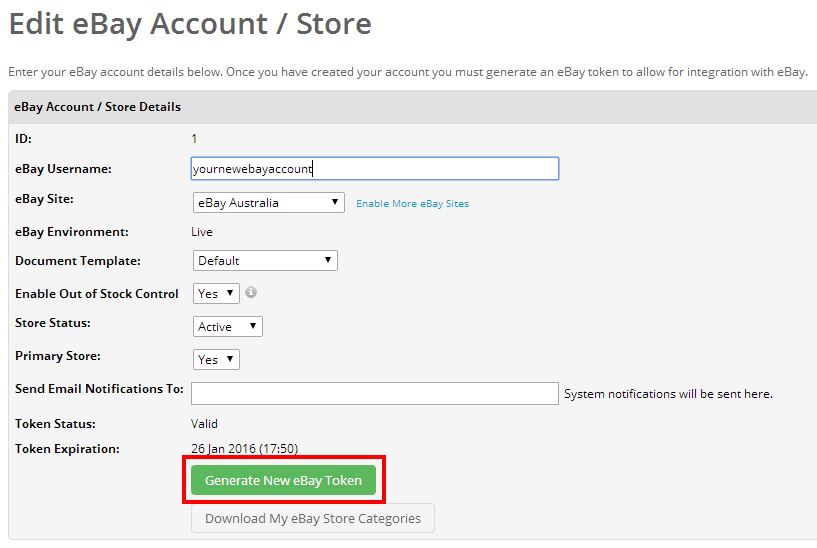Screen dimensions: 817x548
Task: Open the Document Template dropdown
Action: click(265, 260)
